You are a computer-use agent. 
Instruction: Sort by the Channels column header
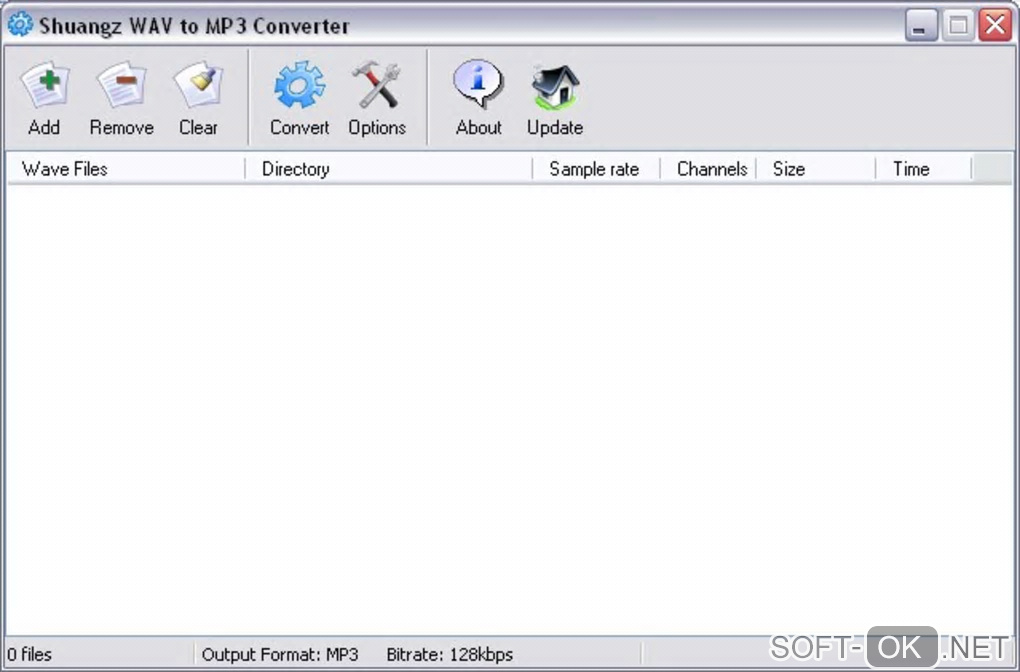(x=708, y=169)
